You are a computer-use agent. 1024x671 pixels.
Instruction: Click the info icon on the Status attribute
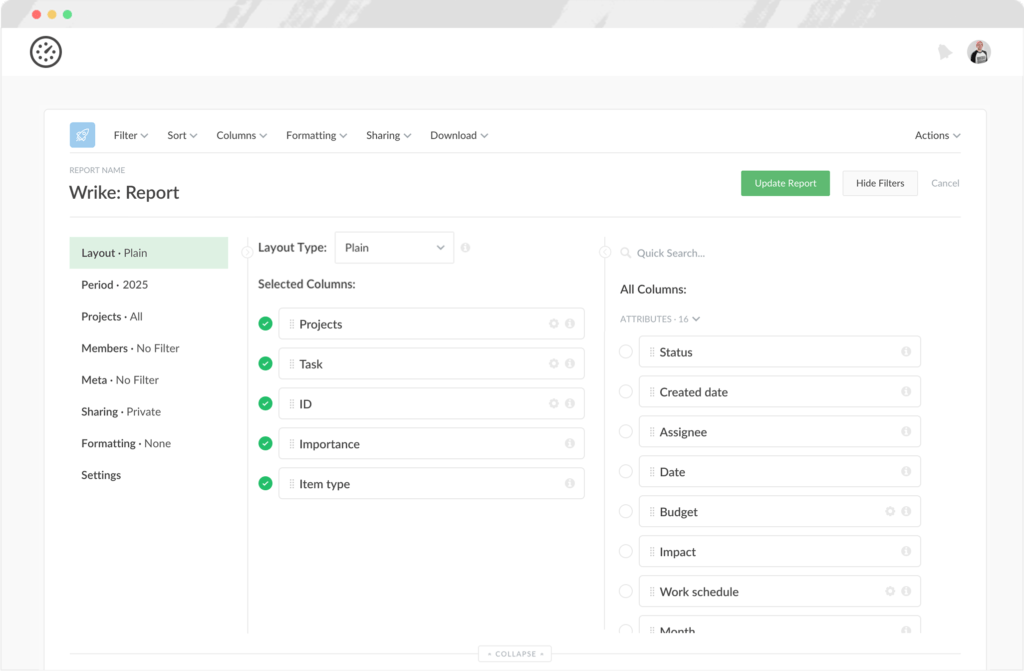[907, 350]
